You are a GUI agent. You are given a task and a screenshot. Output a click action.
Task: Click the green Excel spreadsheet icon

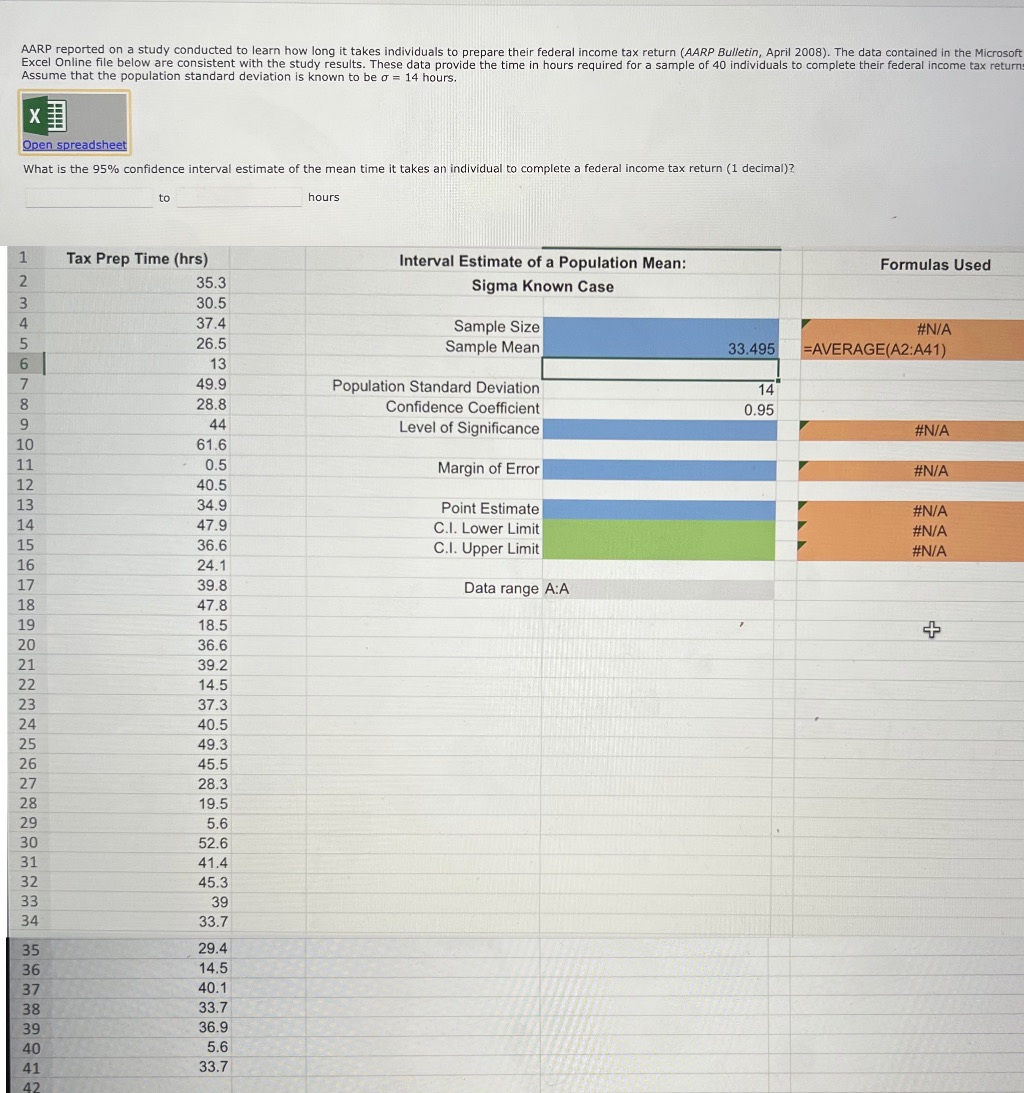coord(46,116)
